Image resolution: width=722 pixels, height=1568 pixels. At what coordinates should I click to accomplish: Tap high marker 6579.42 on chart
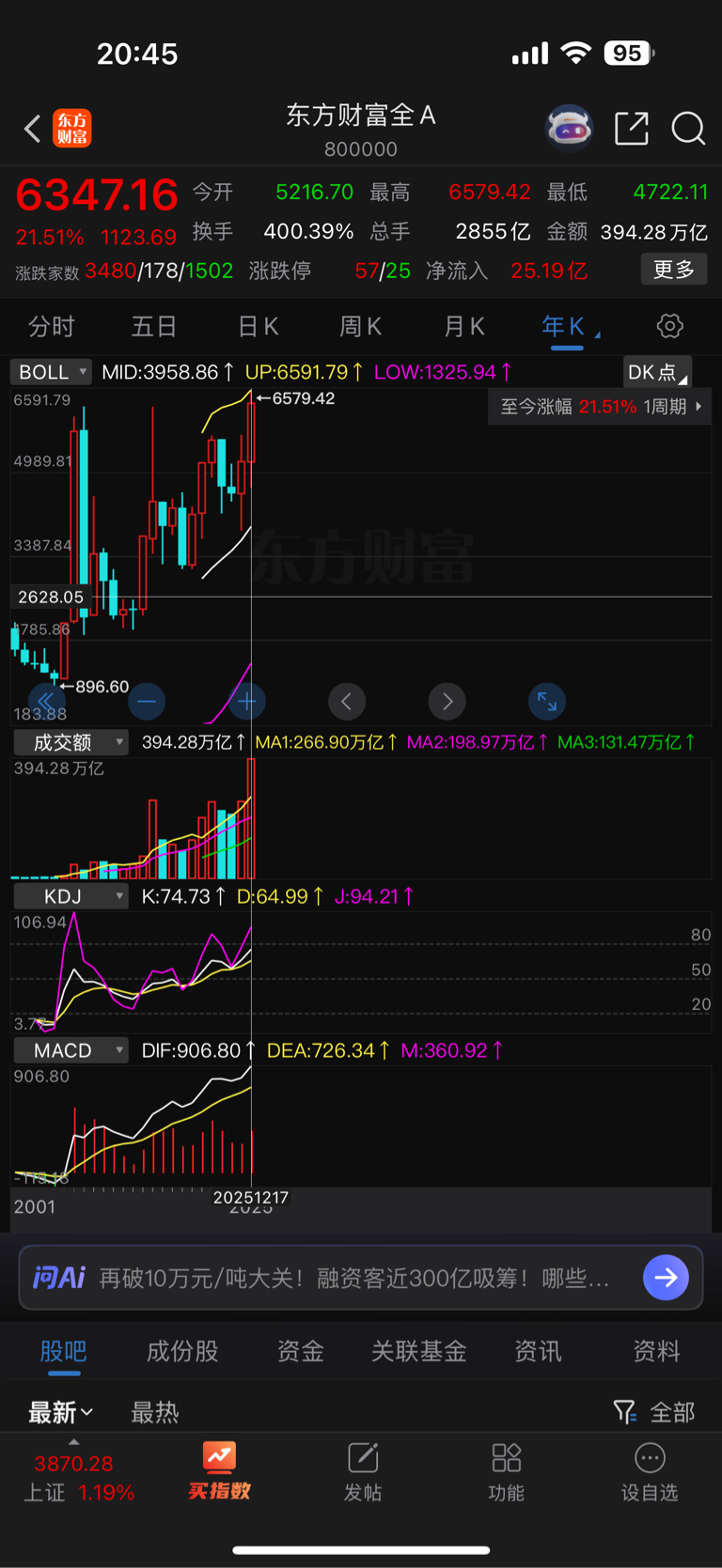294,398
